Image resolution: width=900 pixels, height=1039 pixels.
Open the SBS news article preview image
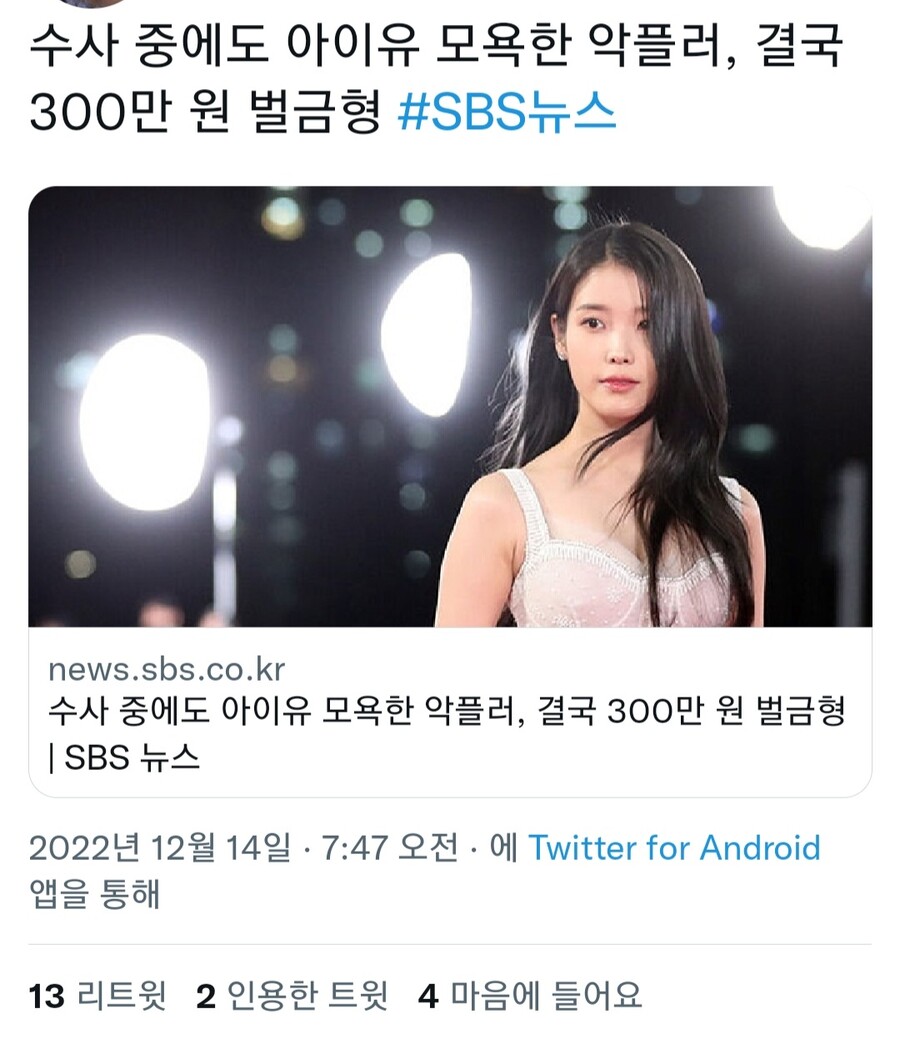point(450,406)
